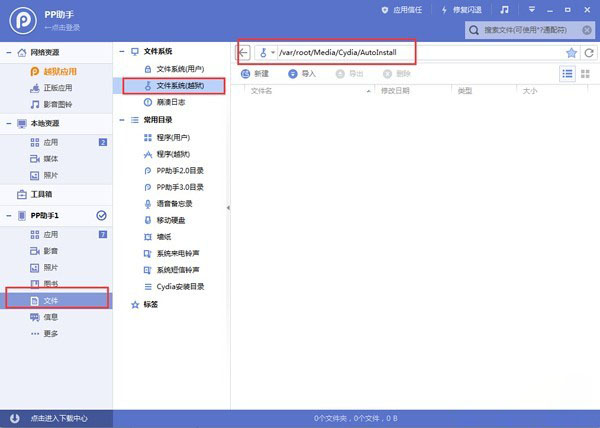This screenshot has width=600, height=428.
Task: Click 修复闪退 in the top bar
Action: coord(461,10)
